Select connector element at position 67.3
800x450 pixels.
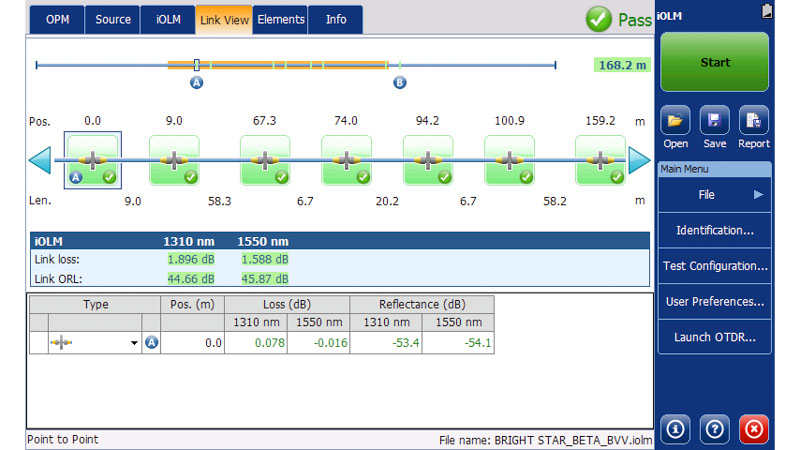[265, 160]
